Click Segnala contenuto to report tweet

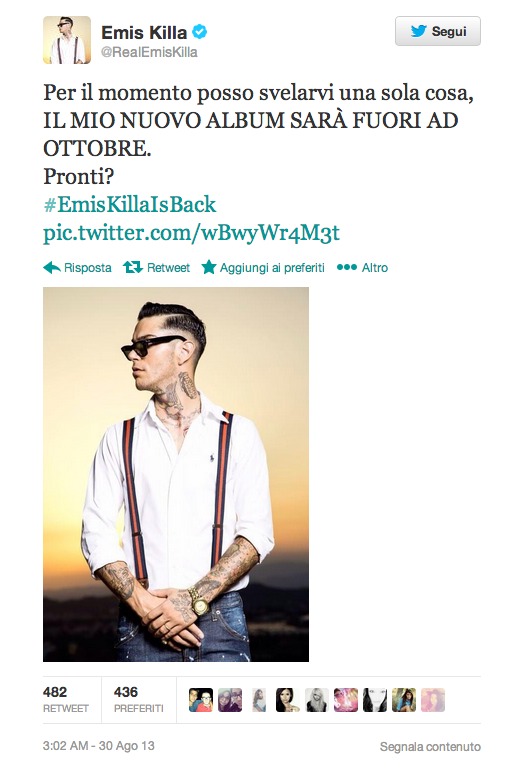[x=430, y=746]
